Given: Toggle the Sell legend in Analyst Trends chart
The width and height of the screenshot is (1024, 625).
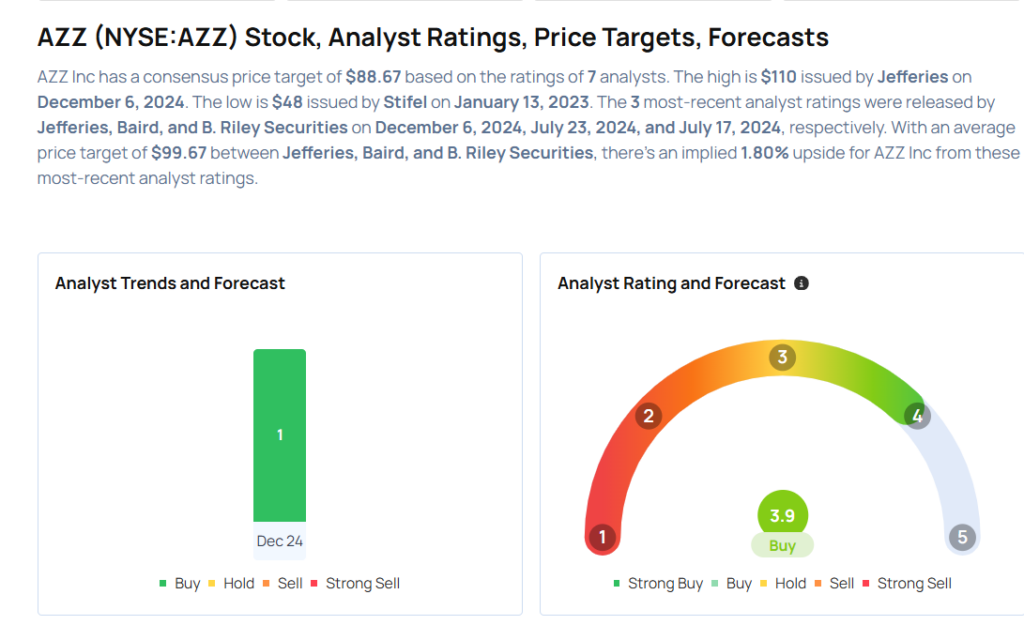Looking at the screenshot, I should point(283,583).
